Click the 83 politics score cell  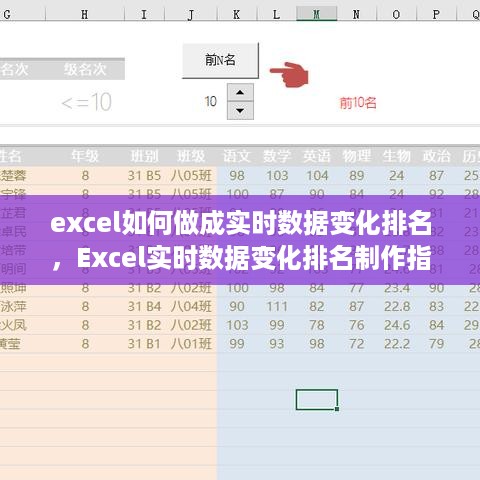click(x=436, y=306)
